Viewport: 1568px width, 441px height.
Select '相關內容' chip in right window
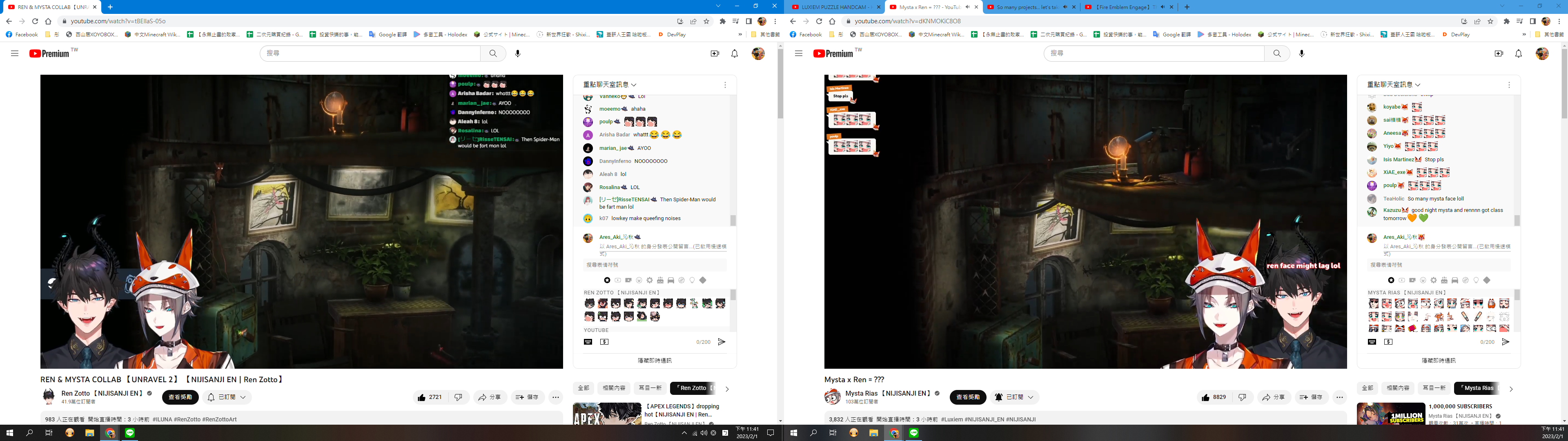pyautogui.click(x=1398, y=388)
